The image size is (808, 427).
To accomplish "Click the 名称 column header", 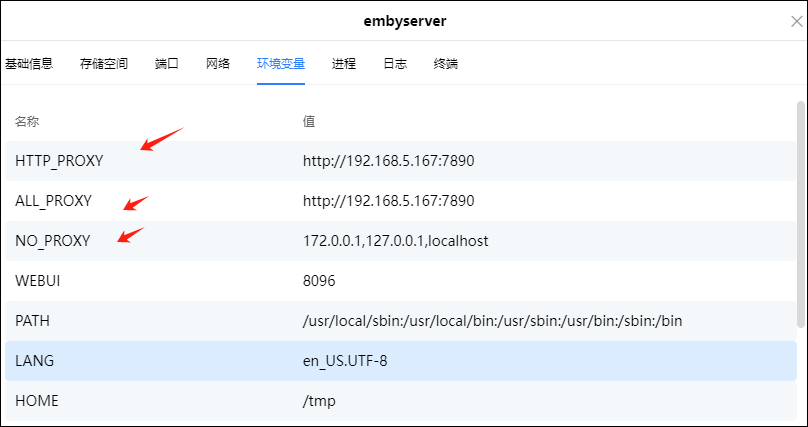I will 26,121.
